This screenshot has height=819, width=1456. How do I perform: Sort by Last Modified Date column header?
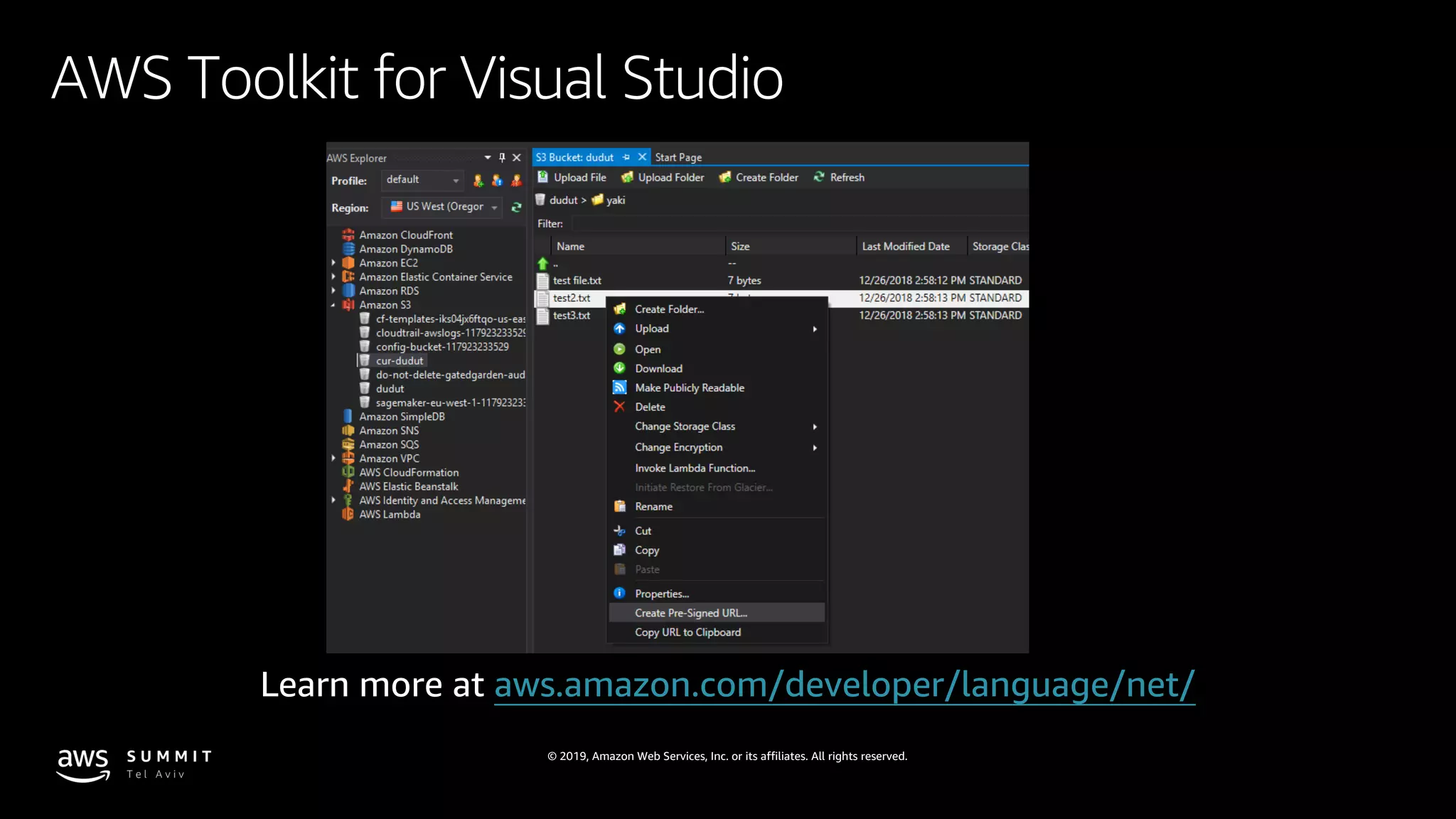(x=911, y=246)
